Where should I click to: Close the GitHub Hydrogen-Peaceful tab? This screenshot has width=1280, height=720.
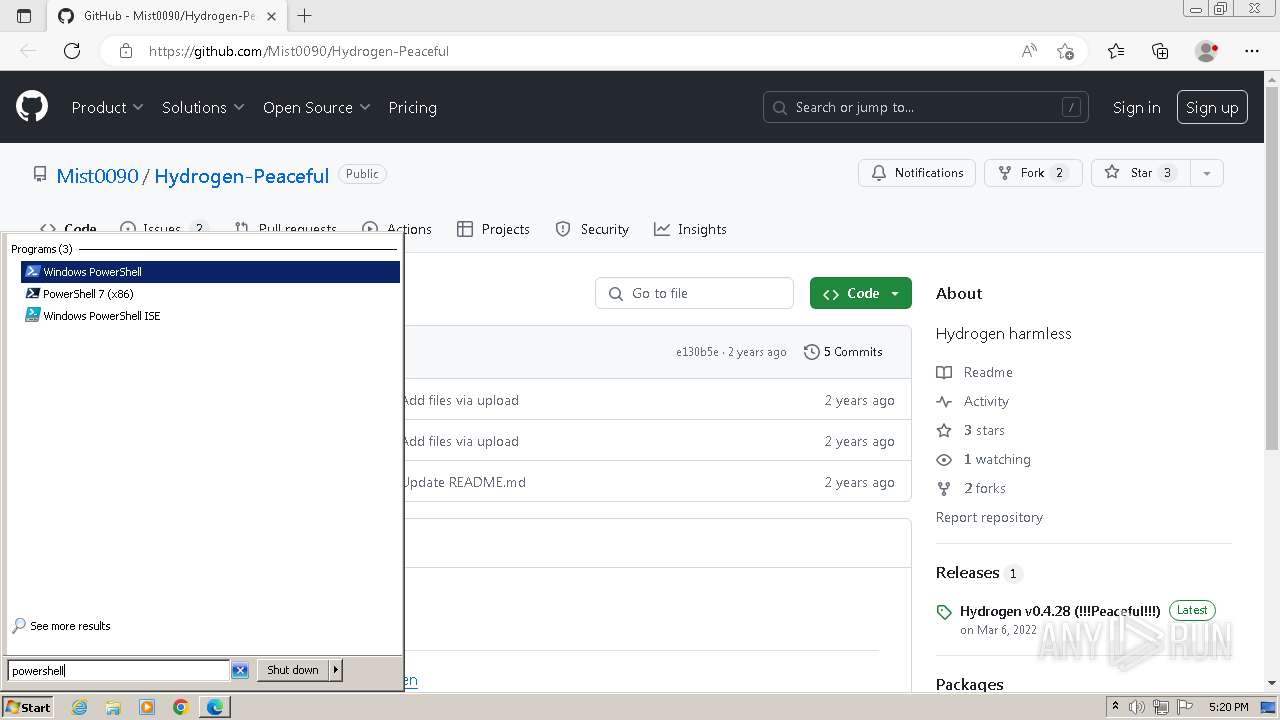click(x=272, y=16)
